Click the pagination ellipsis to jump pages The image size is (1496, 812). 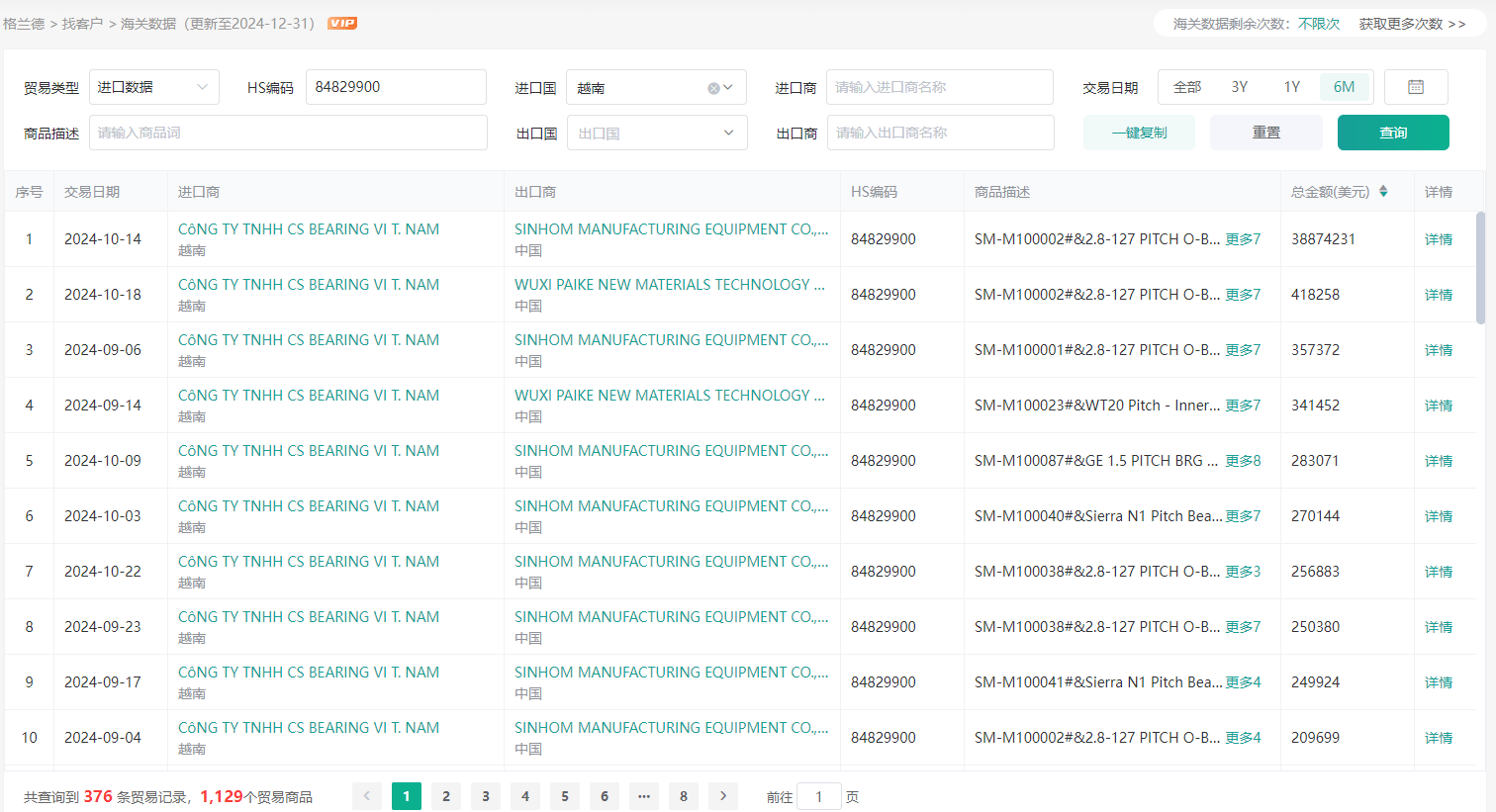click(644, 796)
